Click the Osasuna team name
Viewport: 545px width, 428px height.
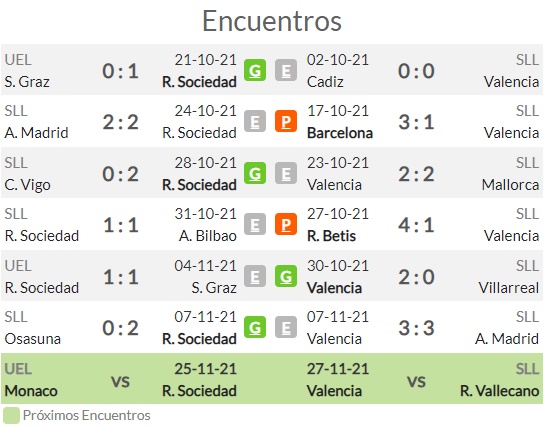pos(33,339)
